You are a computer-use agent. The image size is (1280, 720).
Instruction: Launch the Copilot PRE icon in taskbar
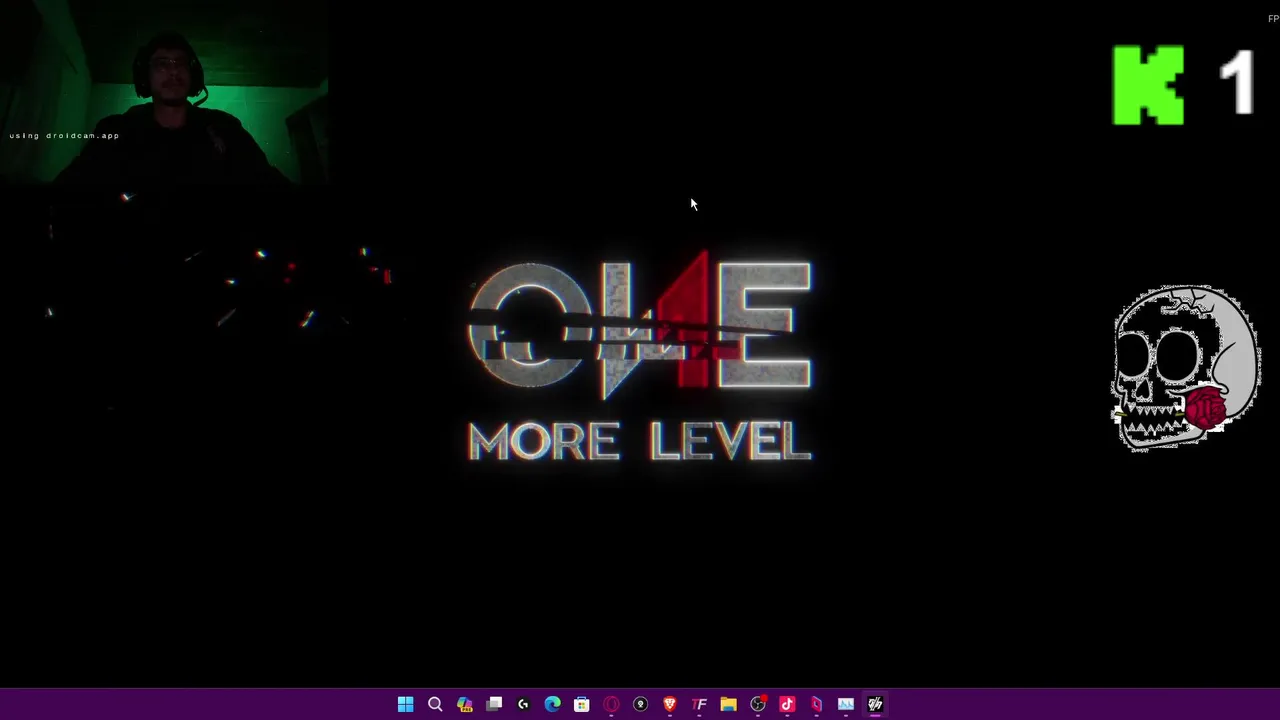[464, 704]
